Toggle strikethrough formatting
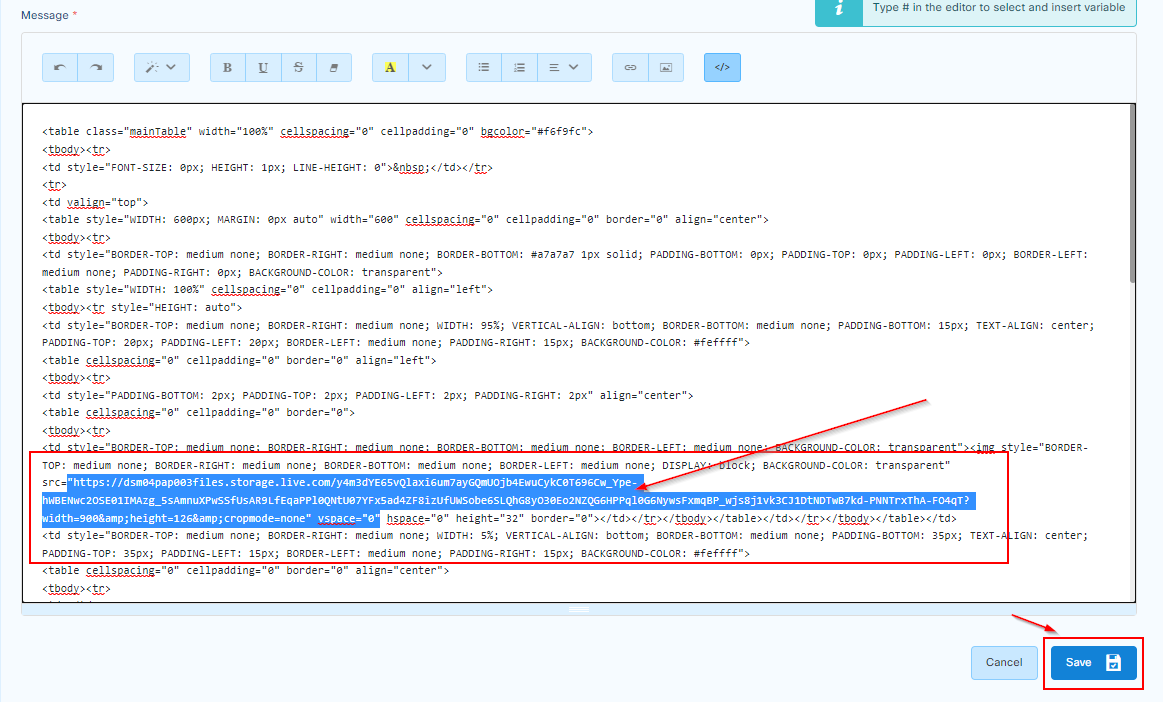 [x=298, y=67]
